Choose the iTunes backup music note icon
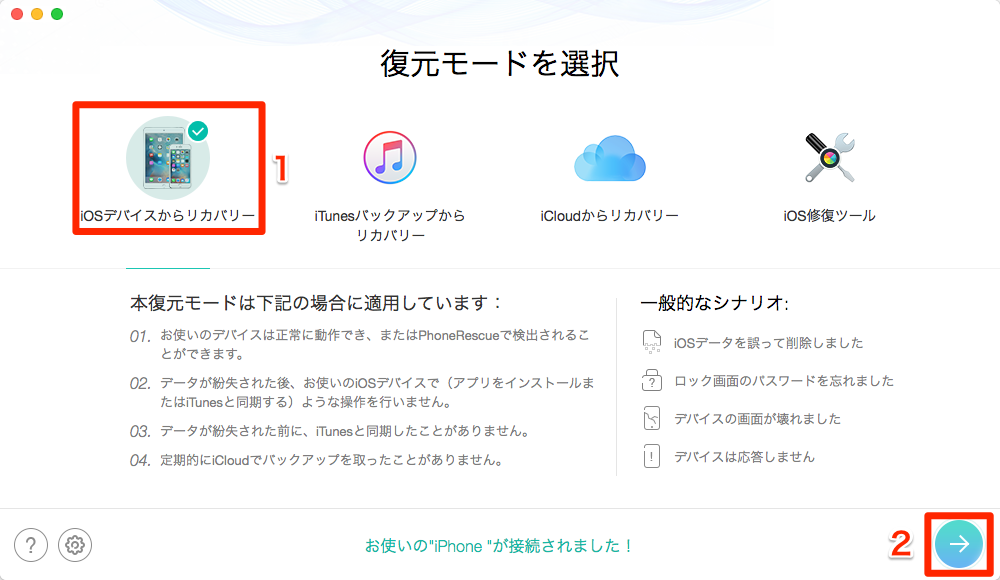 click(390, 158)
